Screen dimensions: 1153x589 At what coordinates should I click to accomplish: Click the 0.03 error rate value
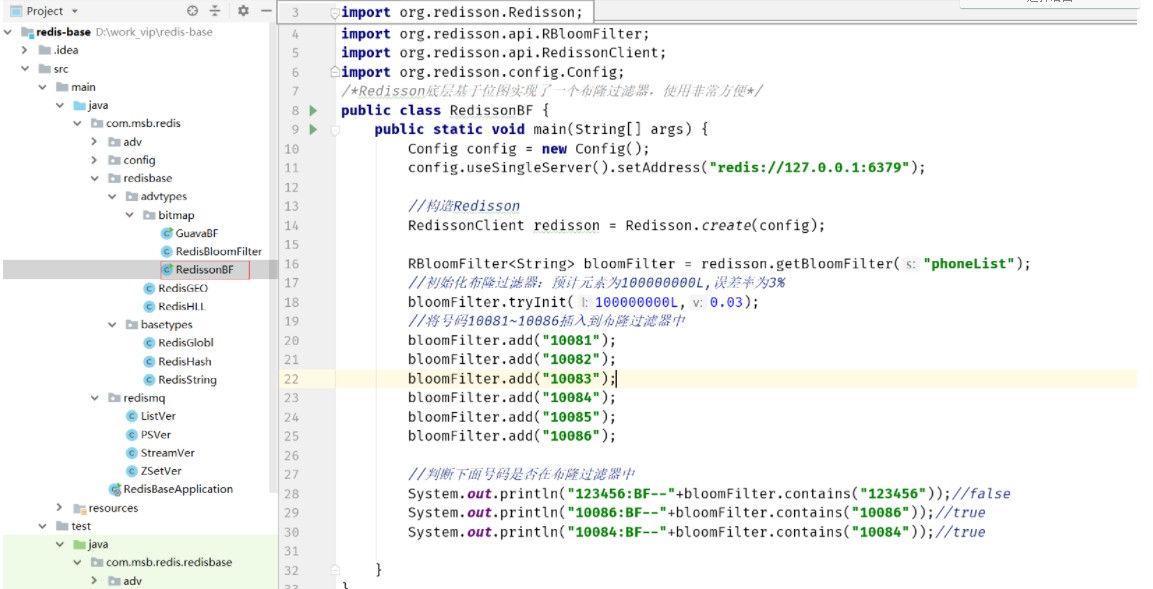(x=726, y=302)
